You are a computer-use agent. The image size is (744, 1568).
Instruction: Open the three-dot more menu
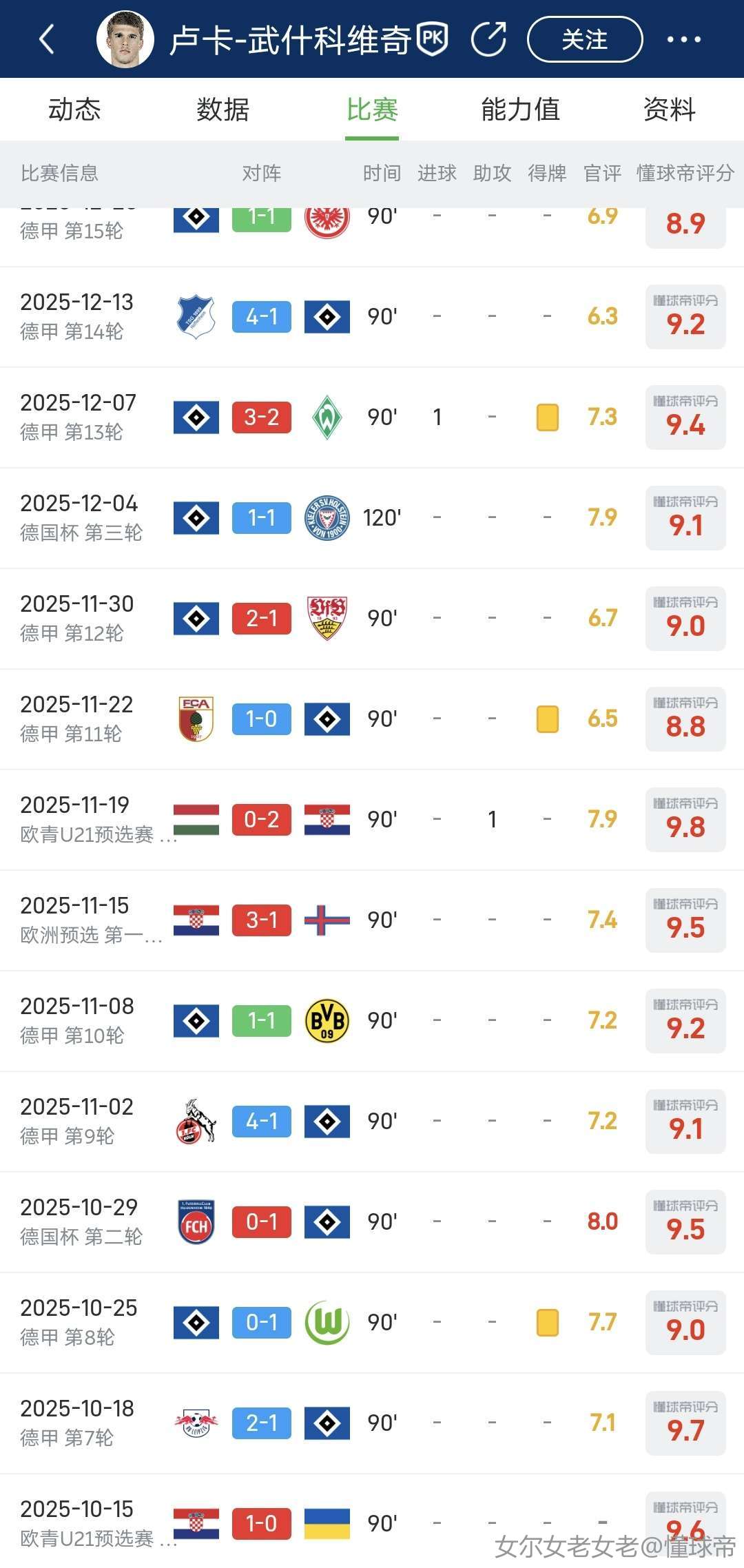tap(683, 39)
